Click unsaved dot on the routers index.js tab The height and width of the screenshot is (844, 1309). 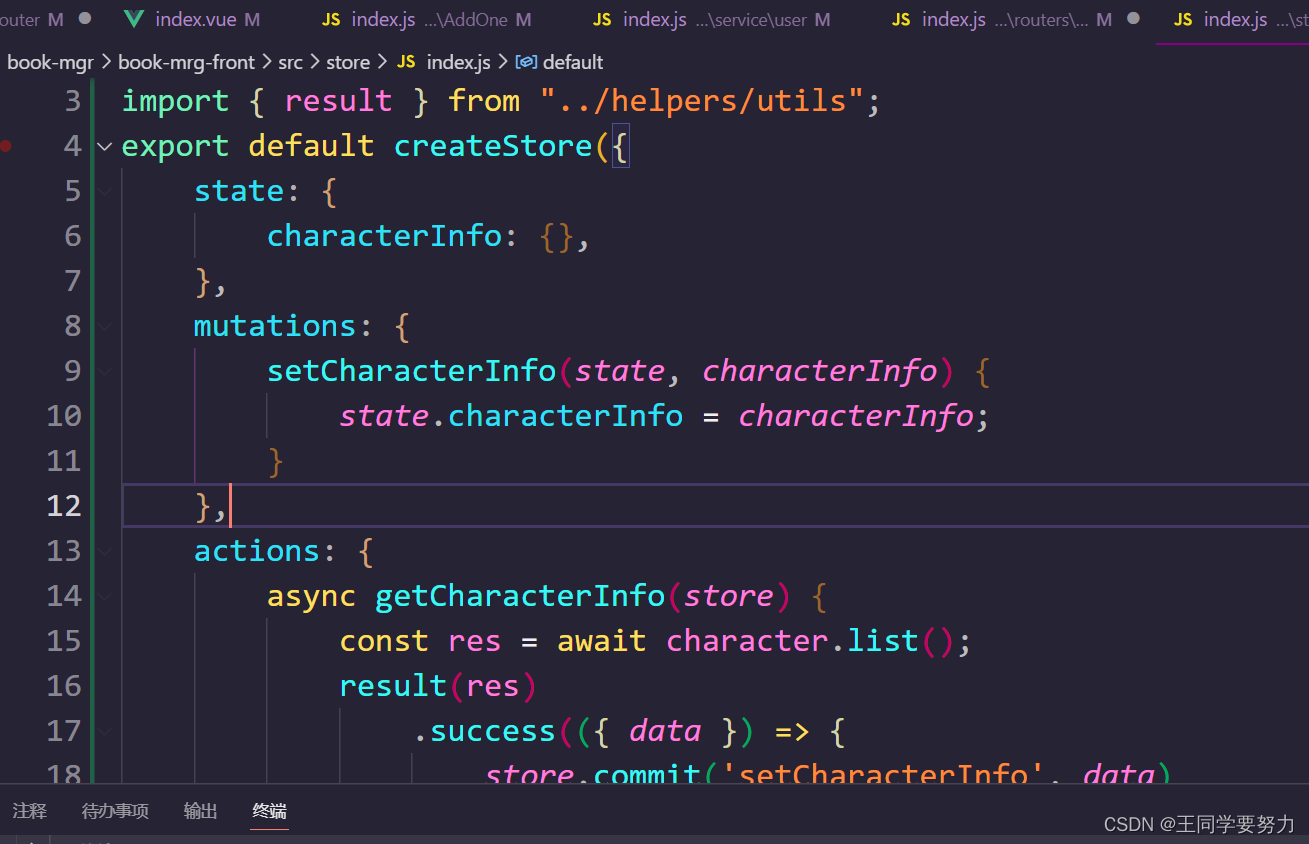1133,19
